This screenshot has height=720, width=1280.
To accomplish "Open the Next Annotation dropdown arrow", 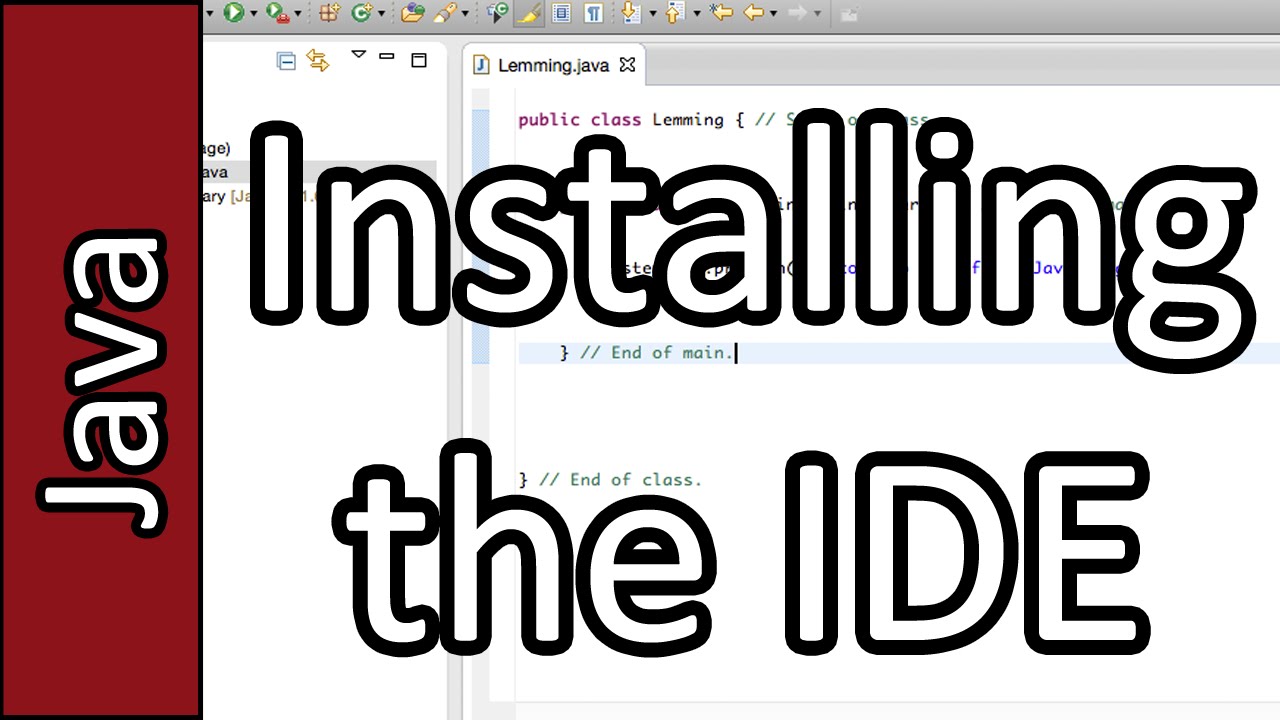I will tap(652, 13).
